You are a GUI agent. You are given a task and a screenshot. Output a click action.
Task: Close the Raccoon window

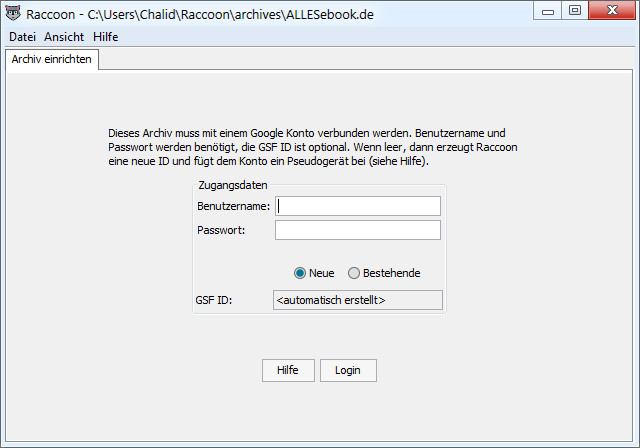point(612,11)
